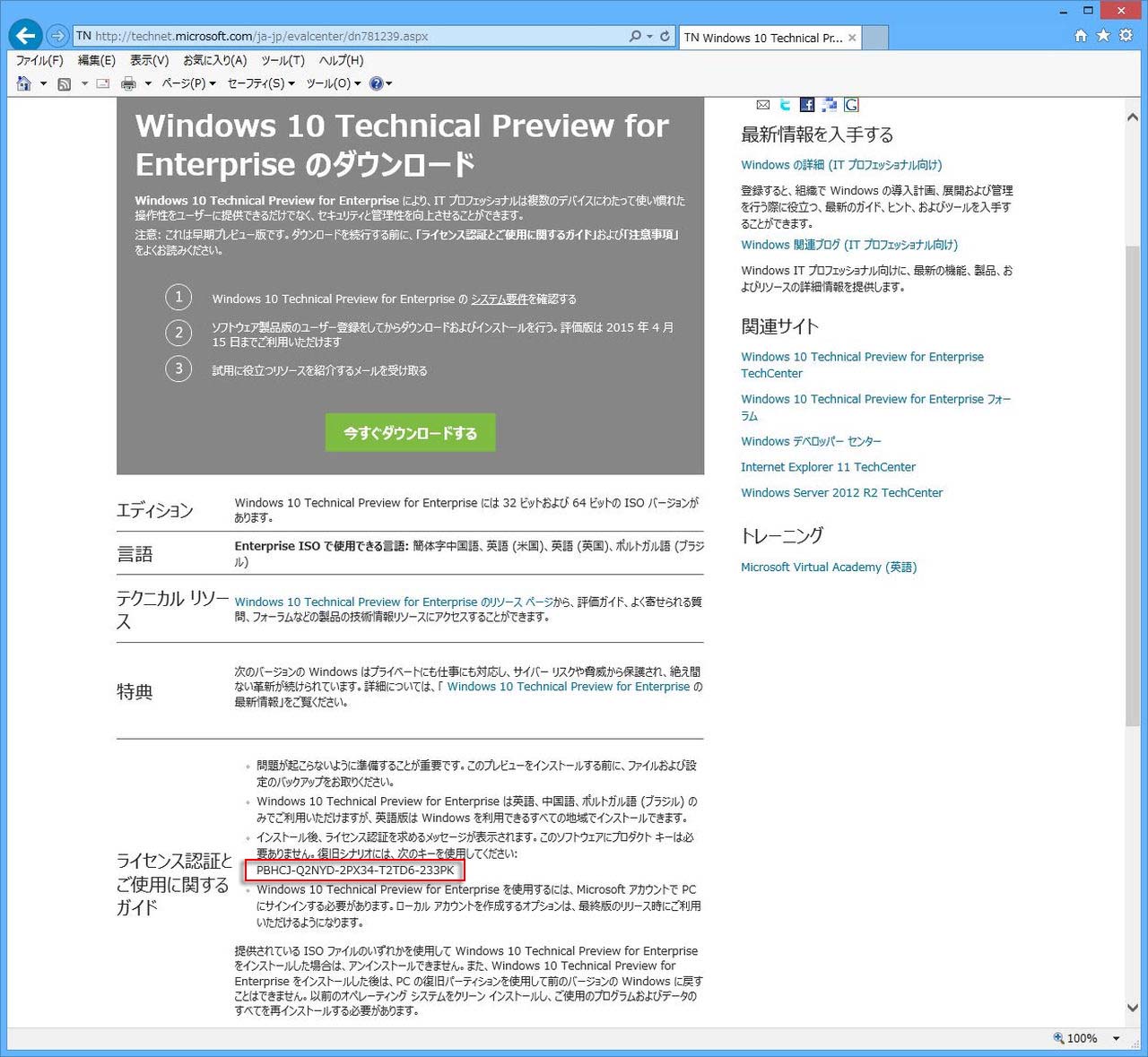Open Microsoft Virtual Academy (英語) link
Screen dimensions: 1148x1057
[x=829, y=567]
